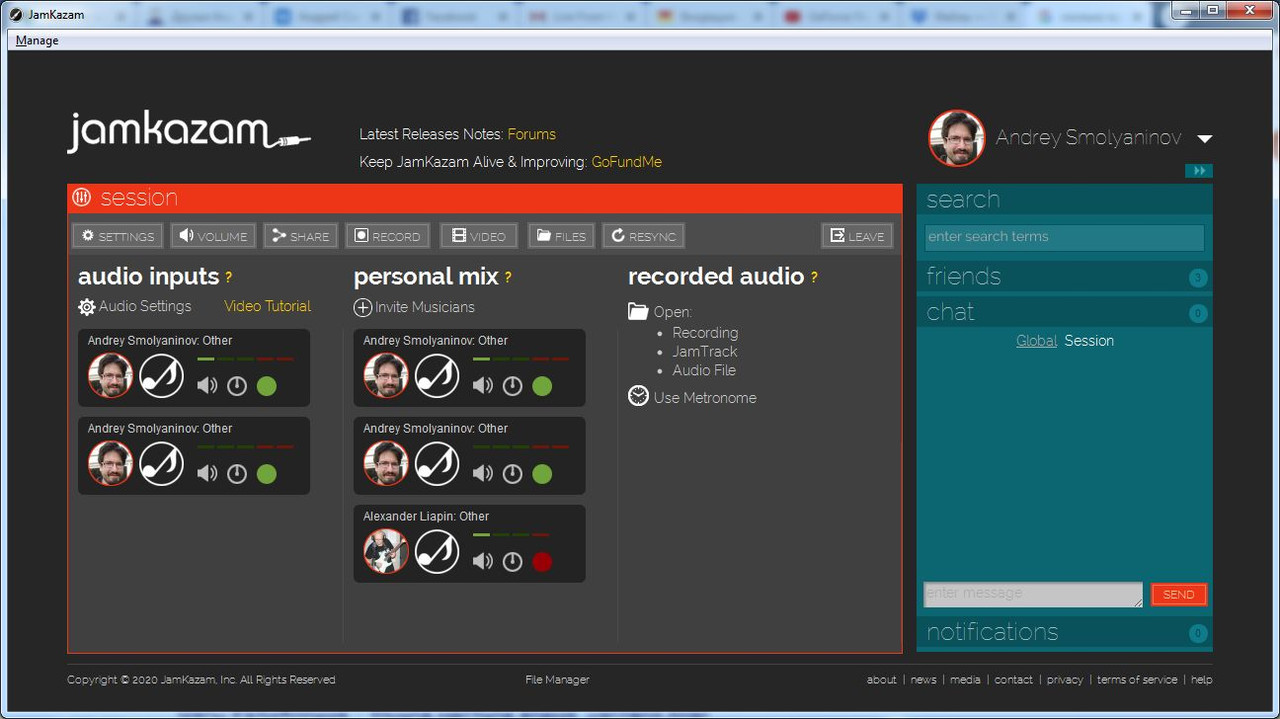Viewport: 1280px width, 719px height.
Task: Click the help question mark beside recorded audio
Action: coord(813,278)
